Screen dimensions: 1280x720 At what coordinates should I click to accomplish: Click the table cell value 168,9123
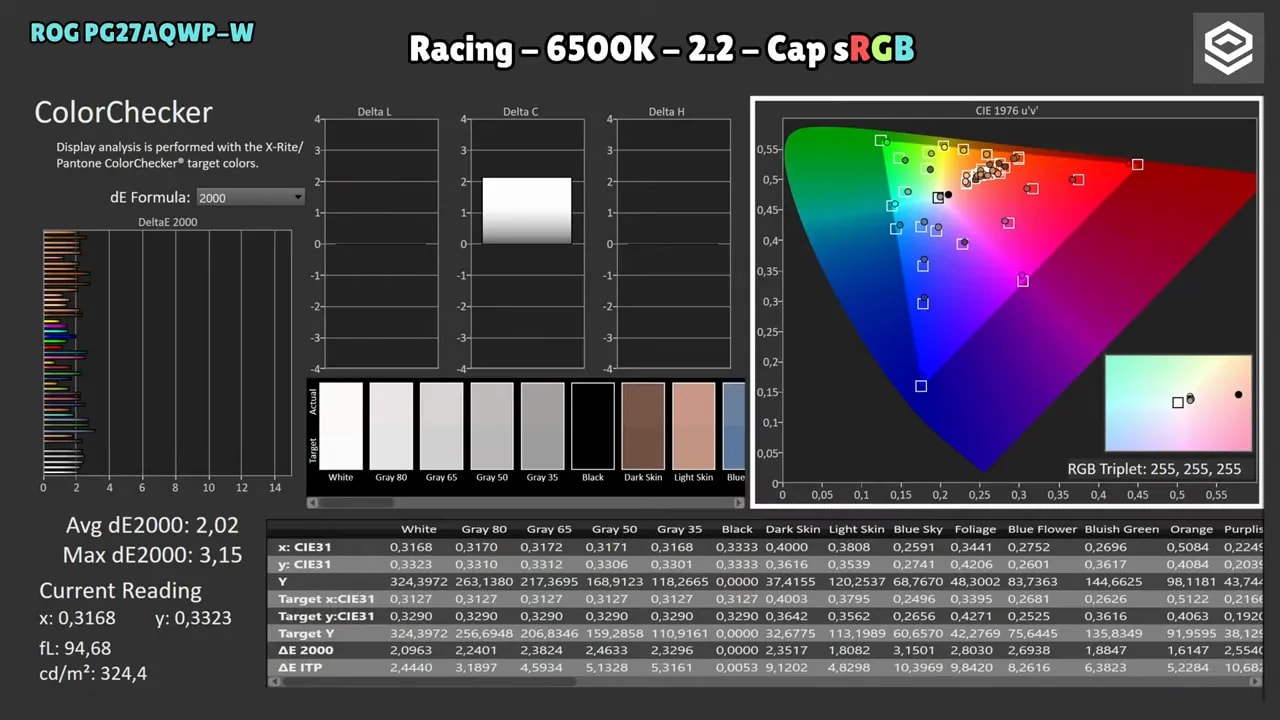tap(613, 581)
